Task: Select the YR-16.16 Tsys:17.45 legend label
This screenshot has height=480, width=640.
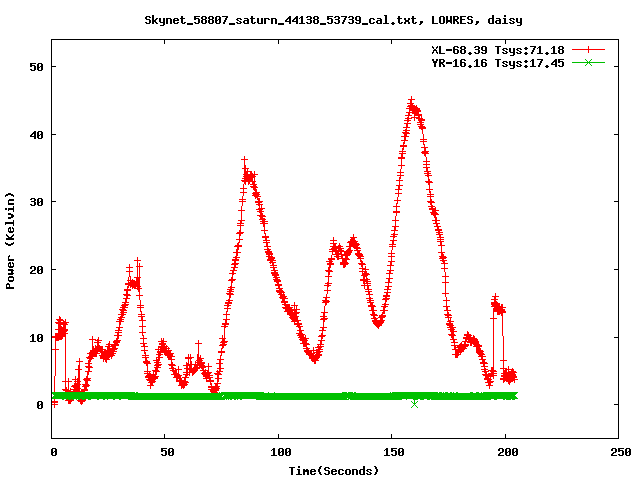Action: tap(498, 63)
